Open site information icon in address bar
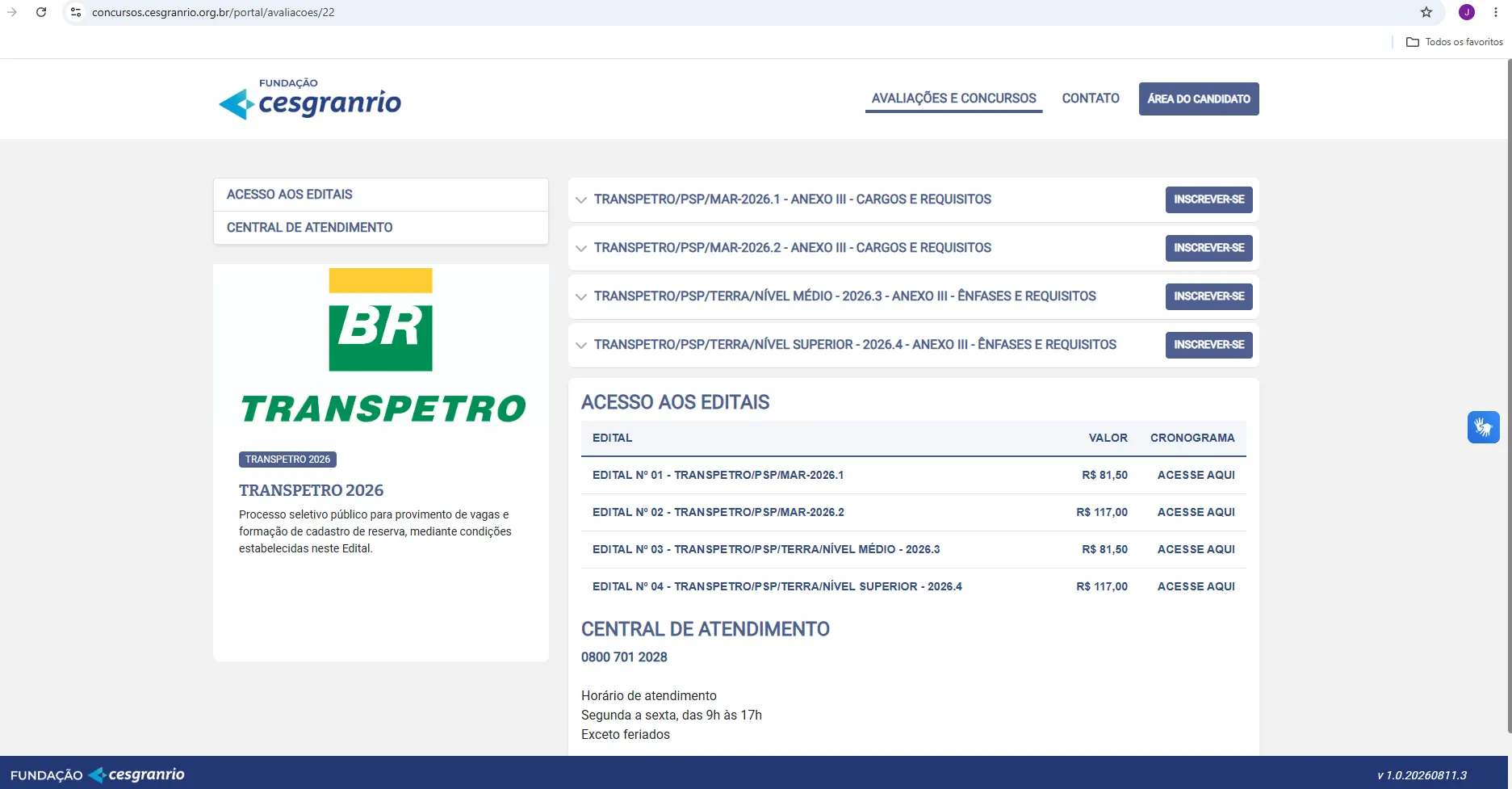The height and width of the screenshot is (789, 1512). coord(76,12)
